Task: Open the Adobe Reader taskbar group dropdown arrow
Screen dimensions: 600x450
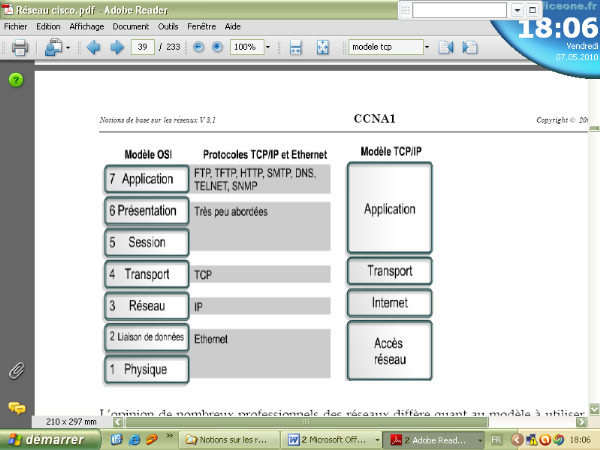Action: click(479, 440)
